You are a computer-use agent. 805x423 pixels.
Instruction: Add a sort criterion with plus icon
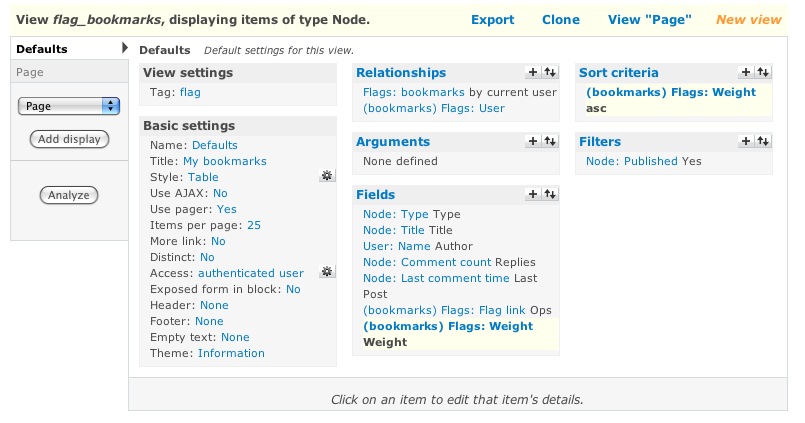[745, 72]
